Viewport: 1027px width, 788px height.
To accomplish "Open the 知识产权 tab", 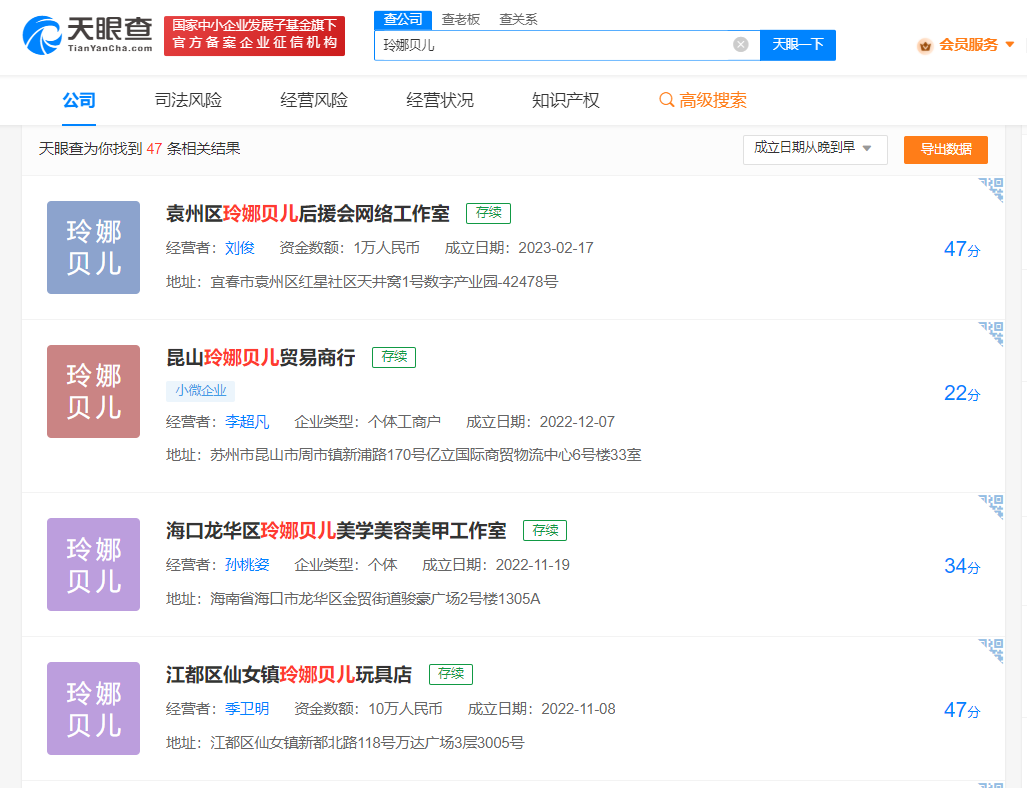I will 565,100.
